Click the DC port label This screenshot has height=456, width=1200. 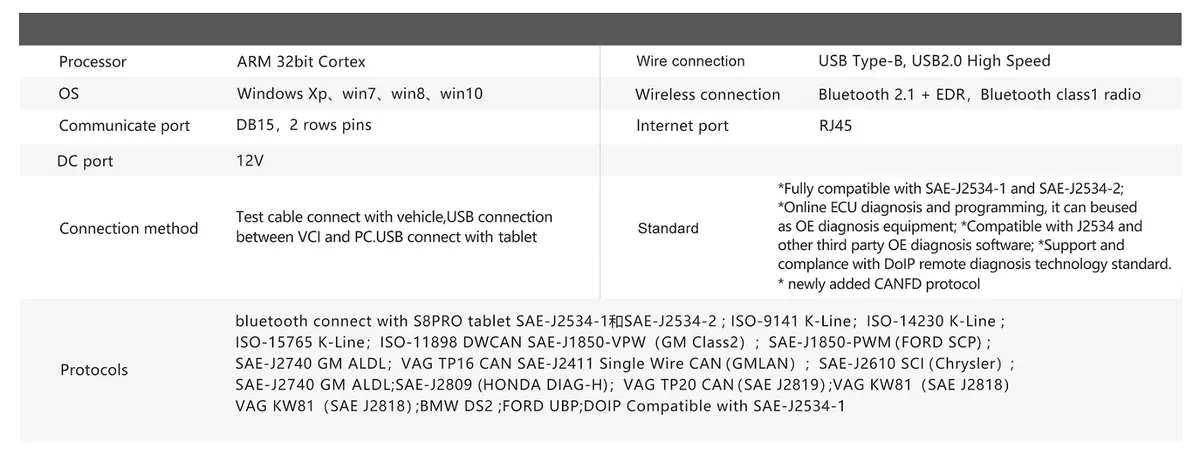coord(85,161)
